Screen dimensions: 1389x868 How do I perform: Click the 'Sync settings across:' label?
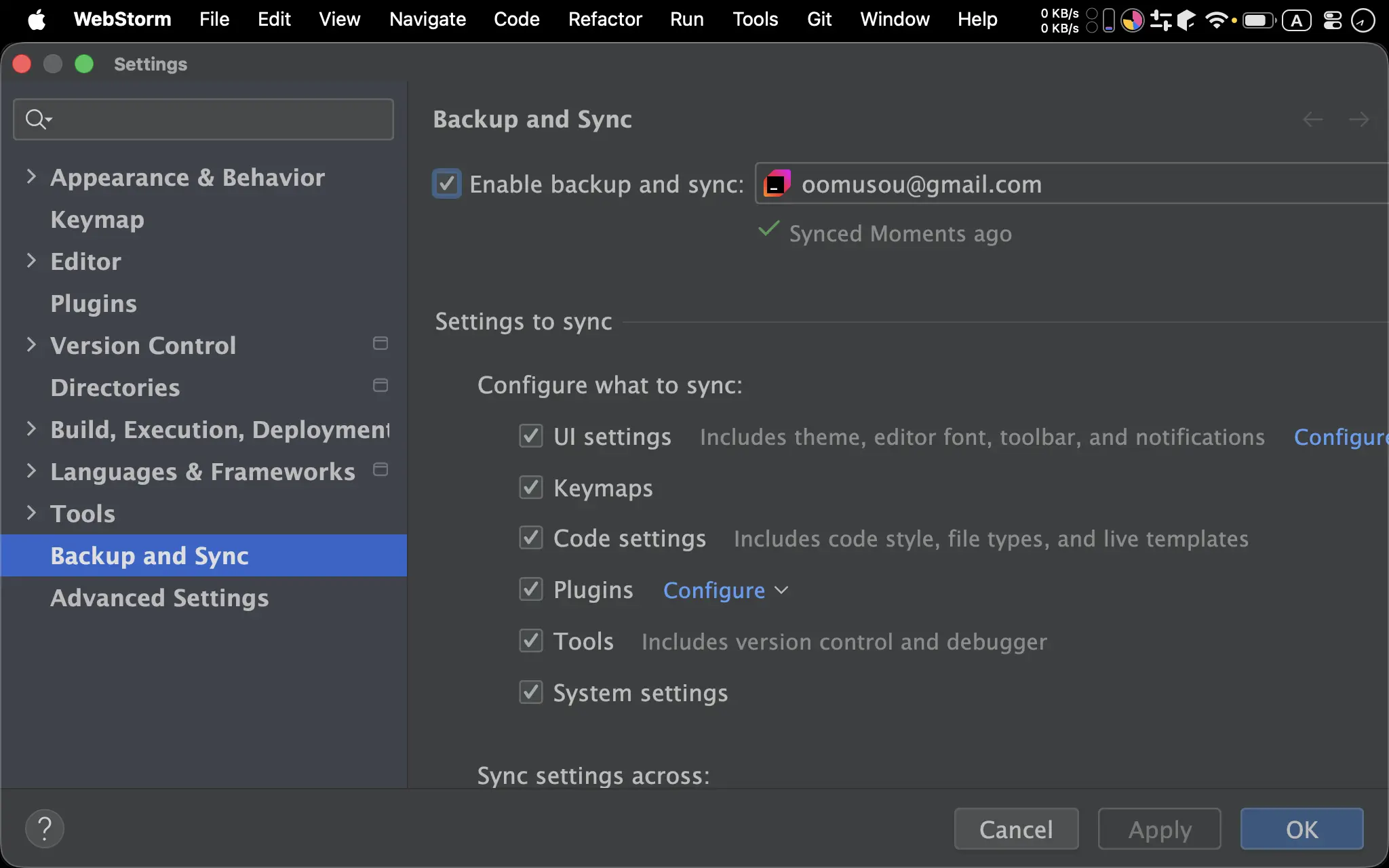click(593, 776)
